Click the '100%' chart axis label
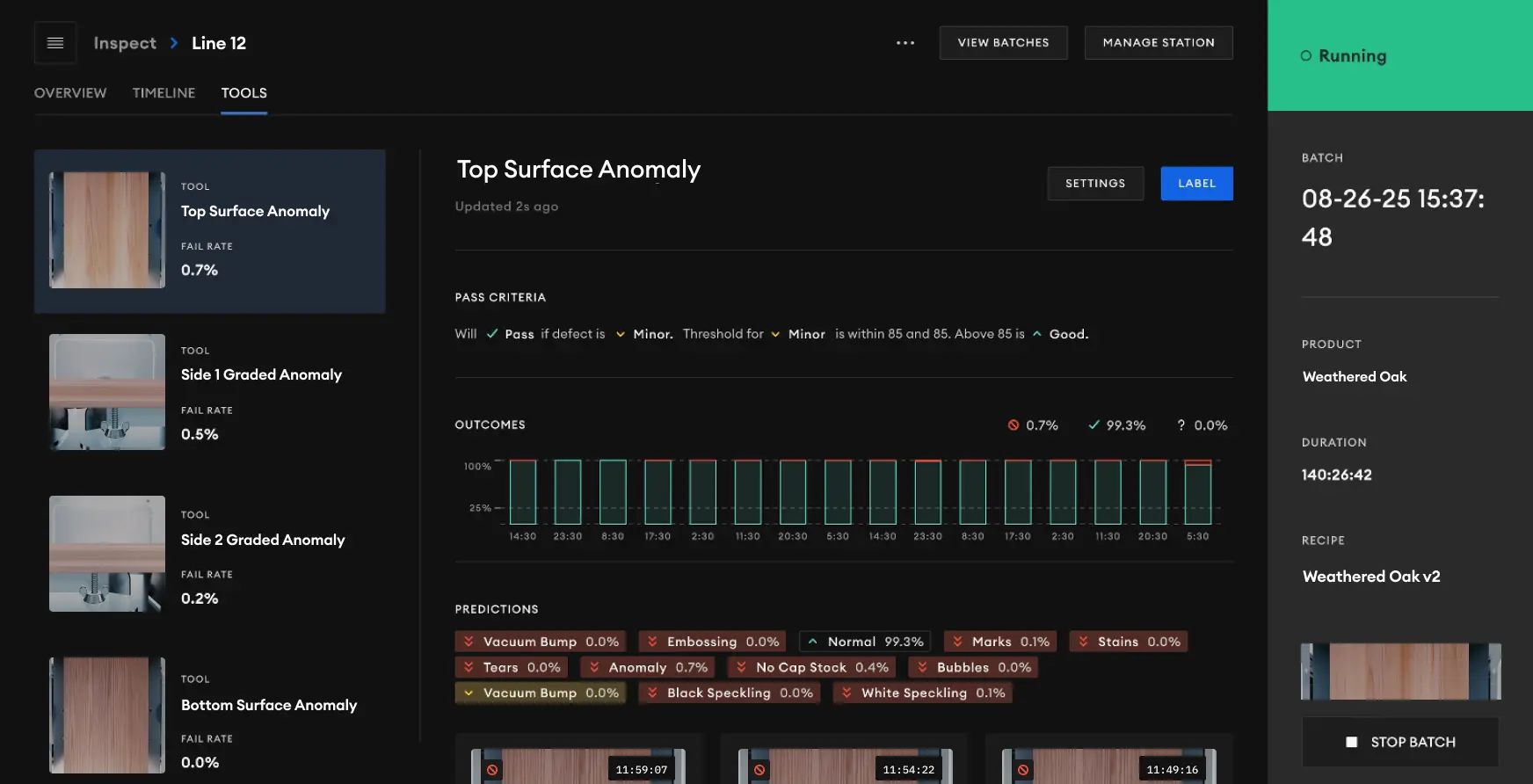The height and width of the screenshot is (784, 1533). point(477,467)
